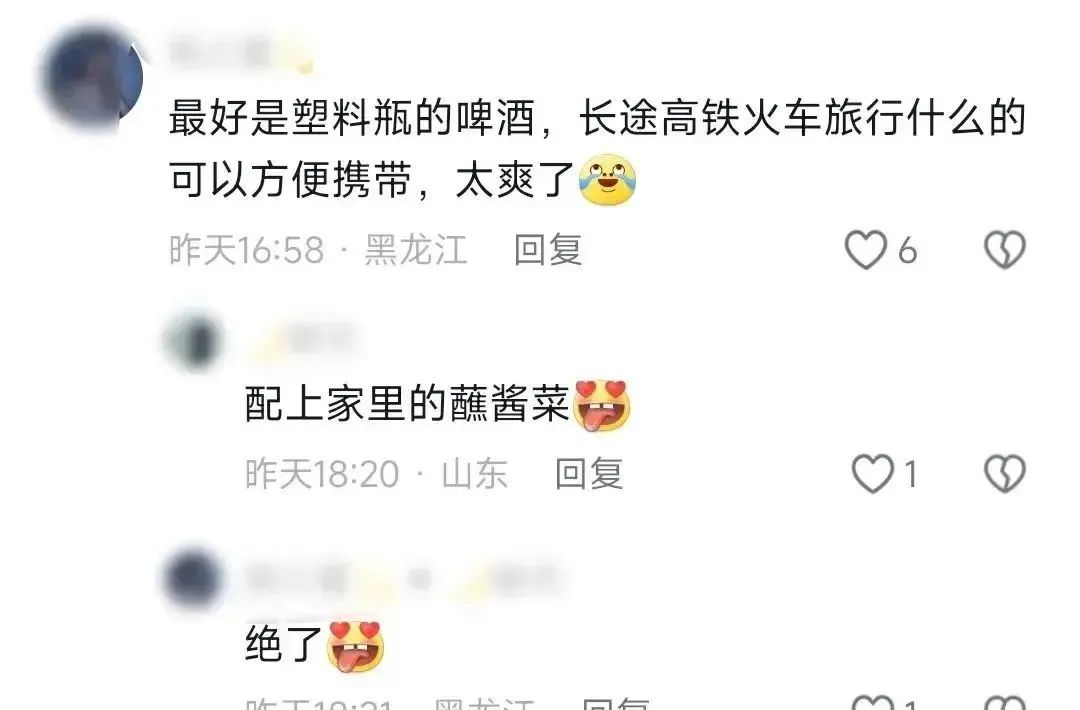
Task: Tap the like count 6
Action: click(x=907, y=250)
